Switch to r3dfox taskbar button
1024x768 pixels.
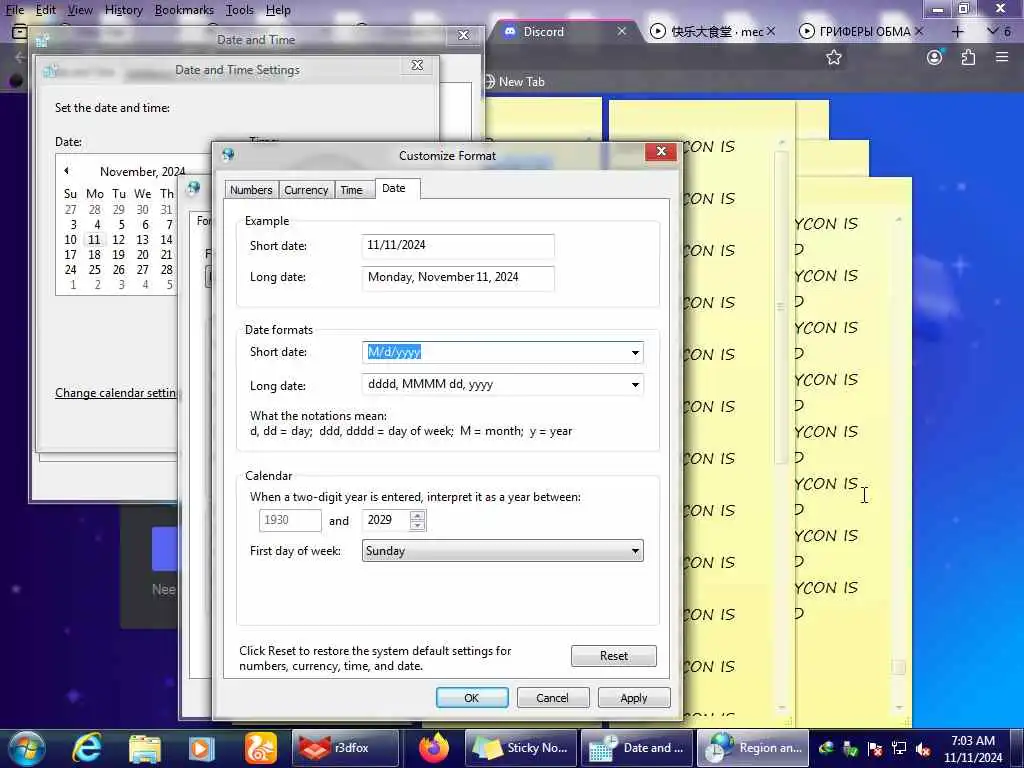345,748
